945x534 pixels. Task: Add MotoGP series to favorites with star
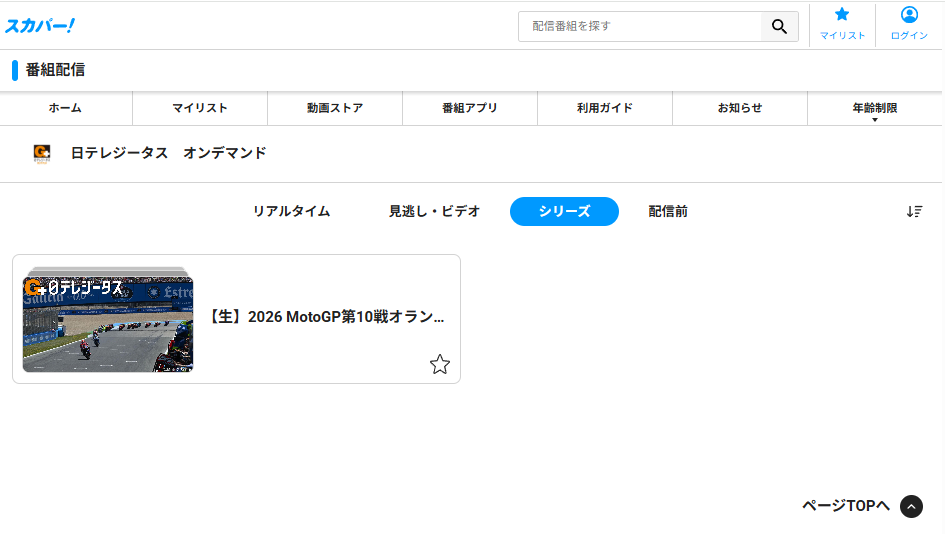pyautogui.click(x=440, y=364)
